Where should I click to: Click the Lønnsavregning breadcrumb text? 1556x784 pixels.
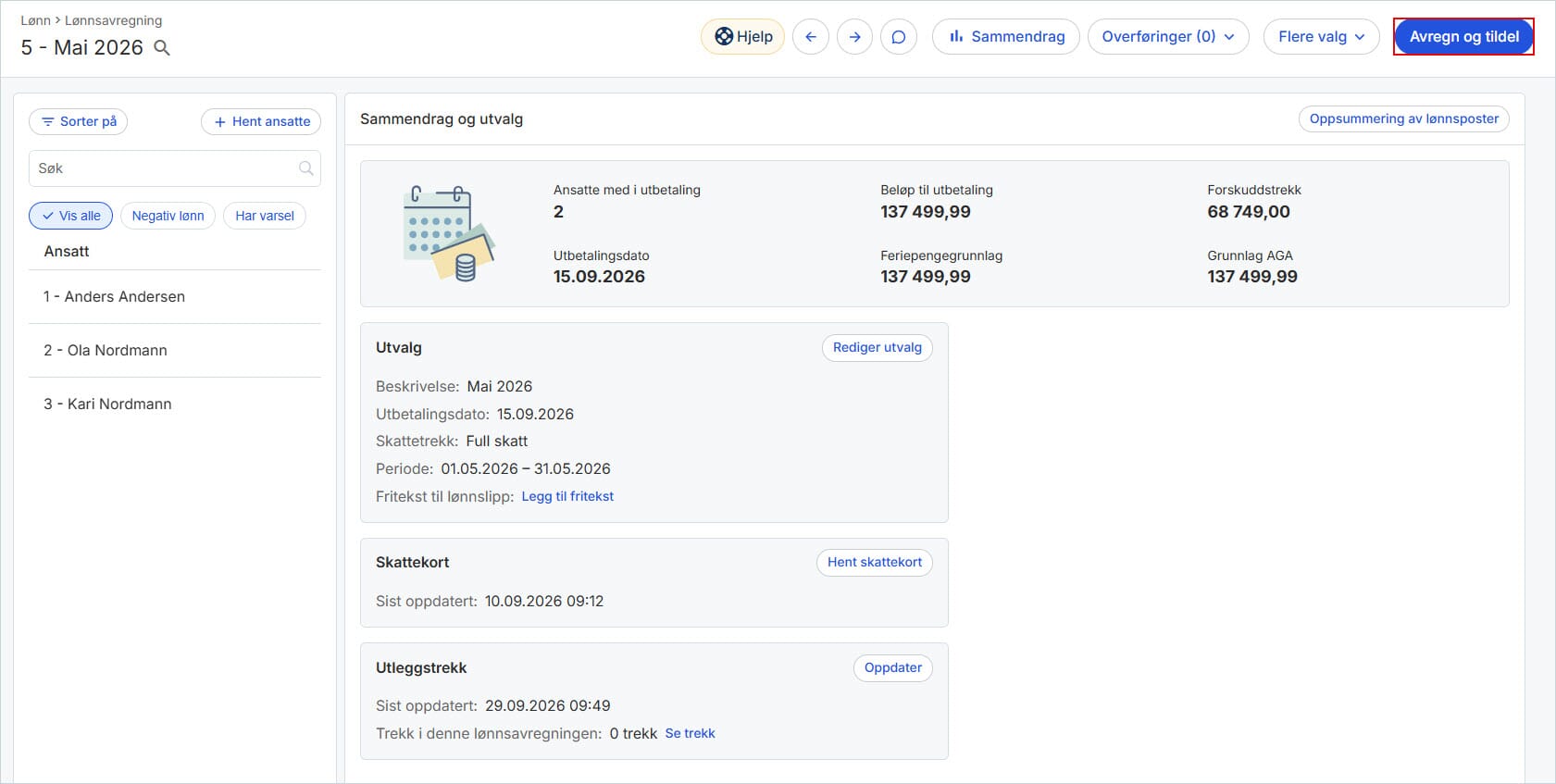point(113,20)
